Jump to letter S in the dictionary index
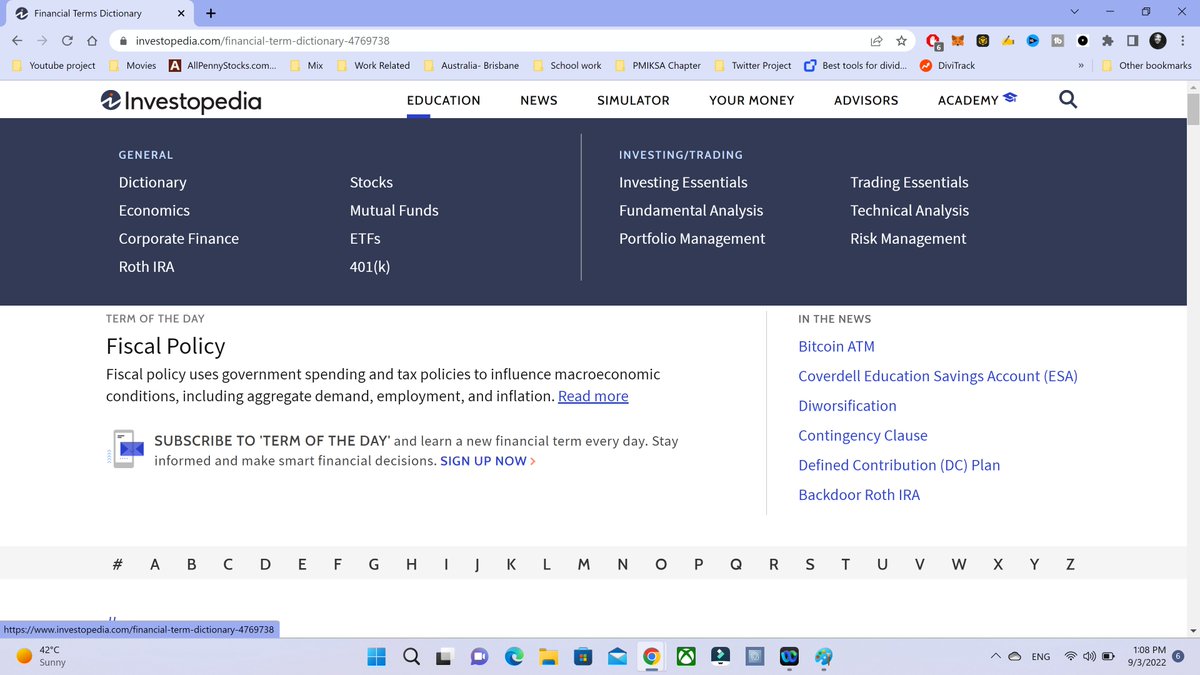The image size is (1200, 675). point(810,564)
